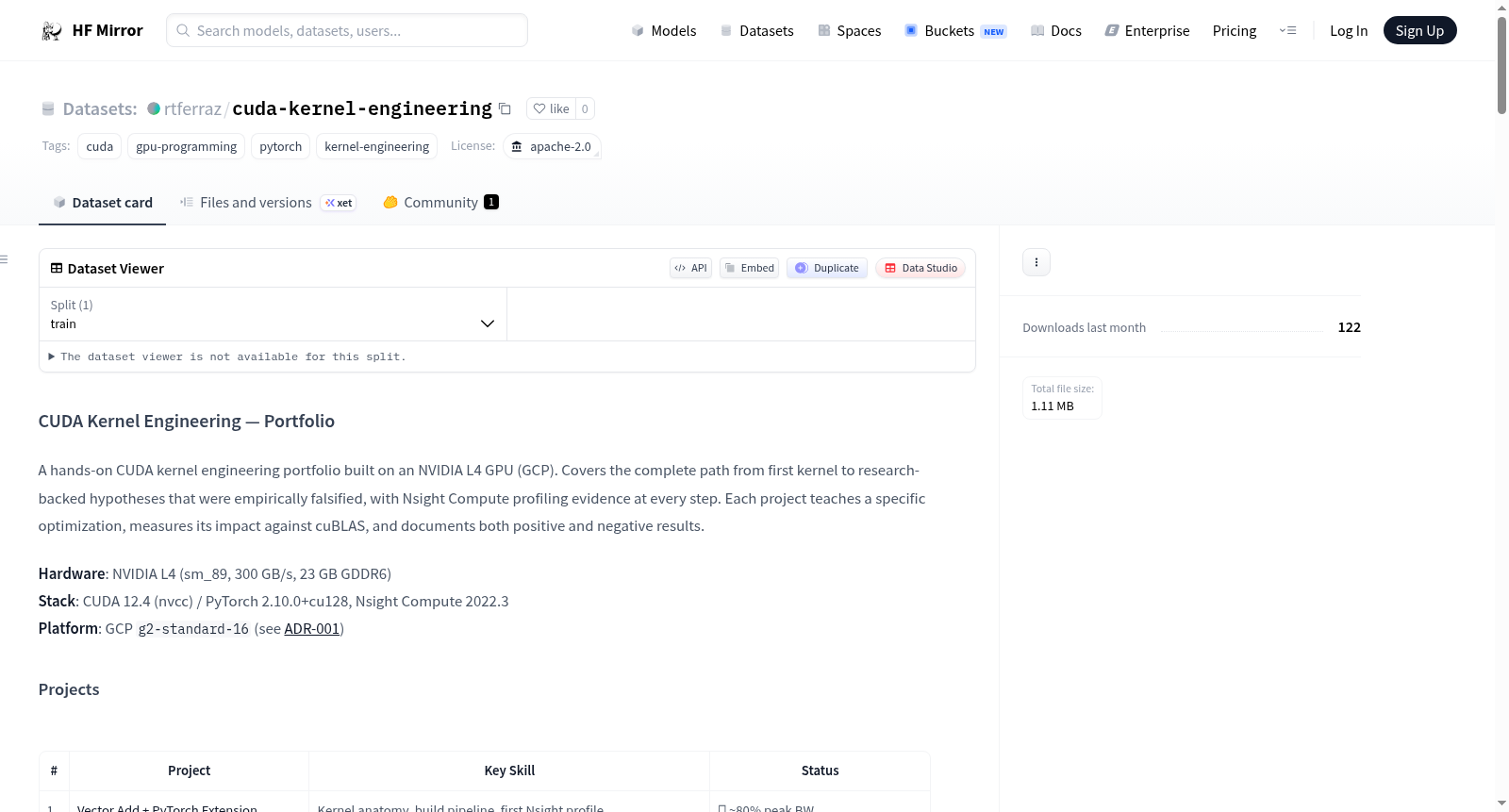Image resolution: width=1509 pixels, height=812 pixels.
Task: Click the Status column header
Action: [x=821, y=771]
